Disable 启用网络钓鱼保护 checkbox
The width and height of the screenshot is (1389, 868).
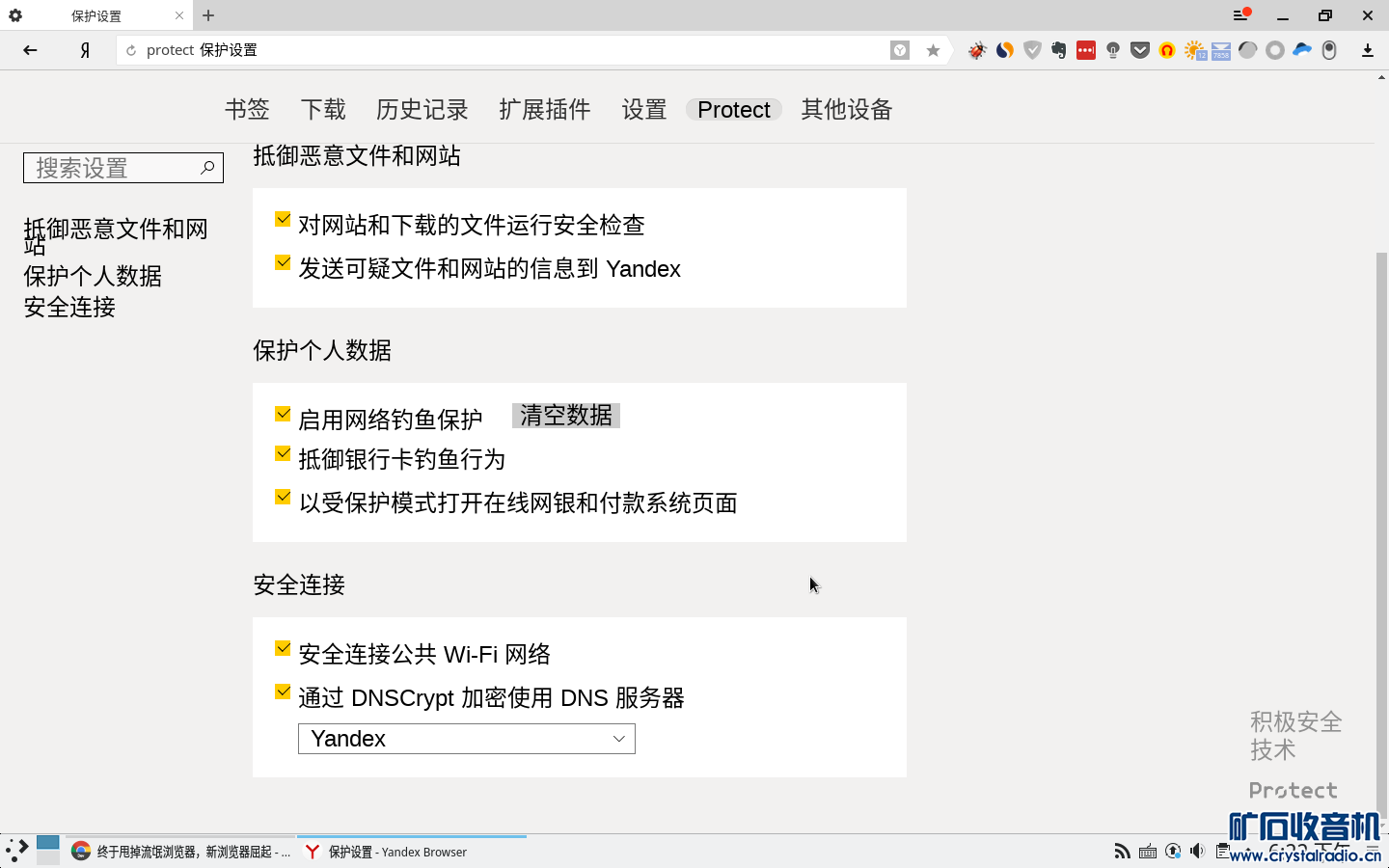click(283, 415)
